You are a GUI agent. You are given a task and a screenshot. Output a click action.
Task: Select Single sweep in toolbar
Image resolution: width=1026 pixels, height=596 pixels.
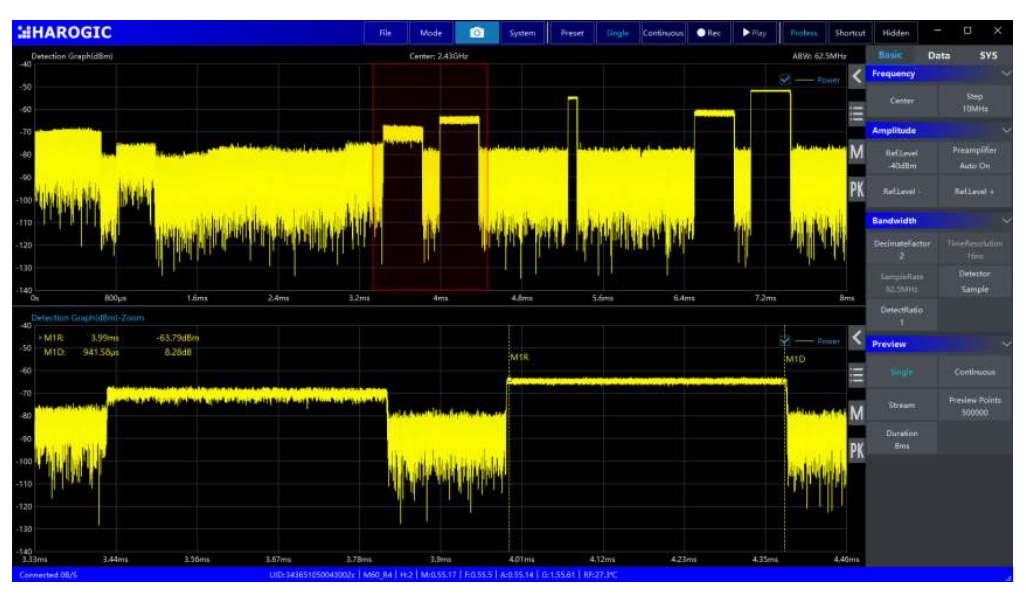point(617,33)
